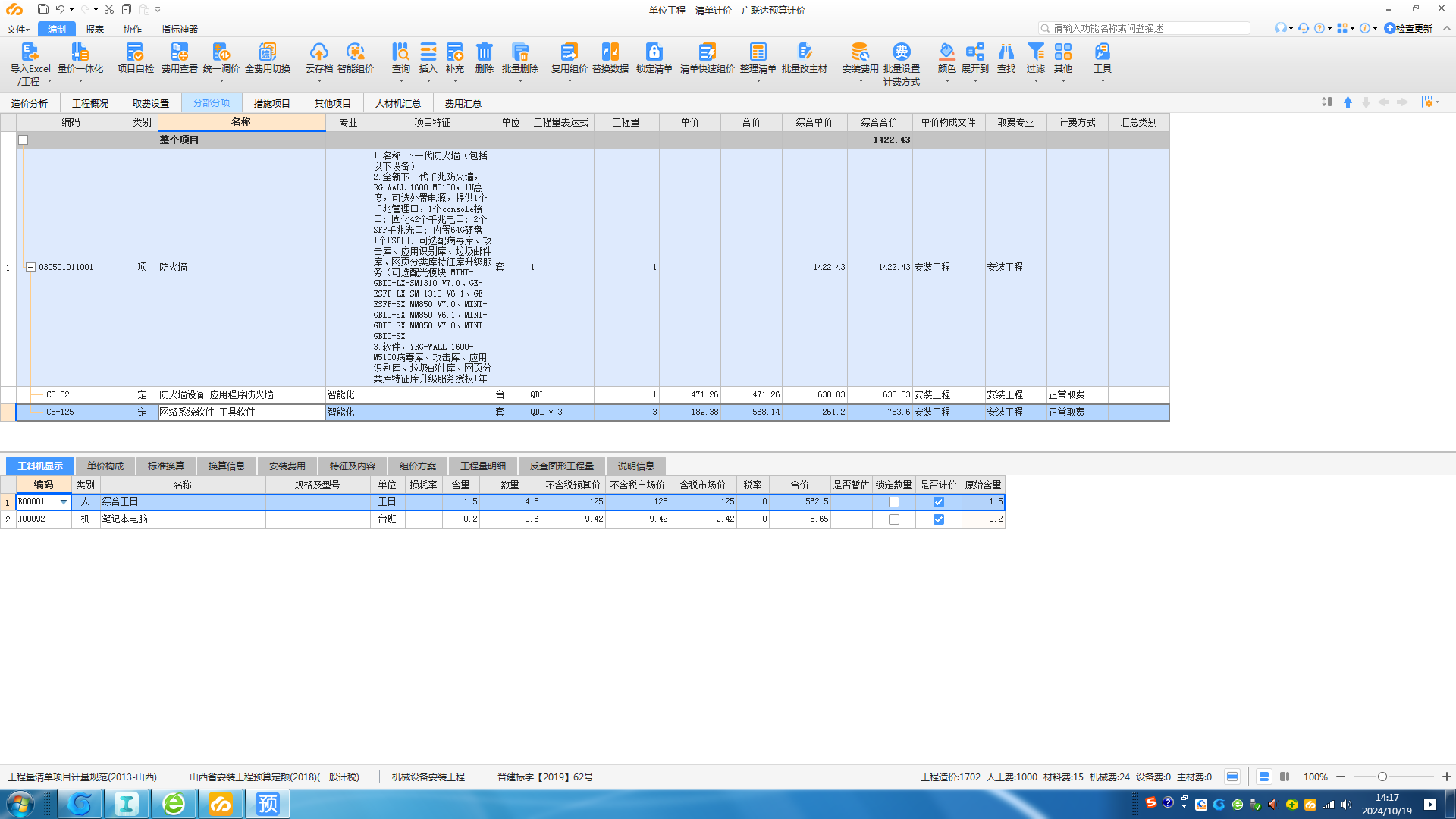
Task: Click the 查找 binoculars find icon
Action: pos(1006,52)
